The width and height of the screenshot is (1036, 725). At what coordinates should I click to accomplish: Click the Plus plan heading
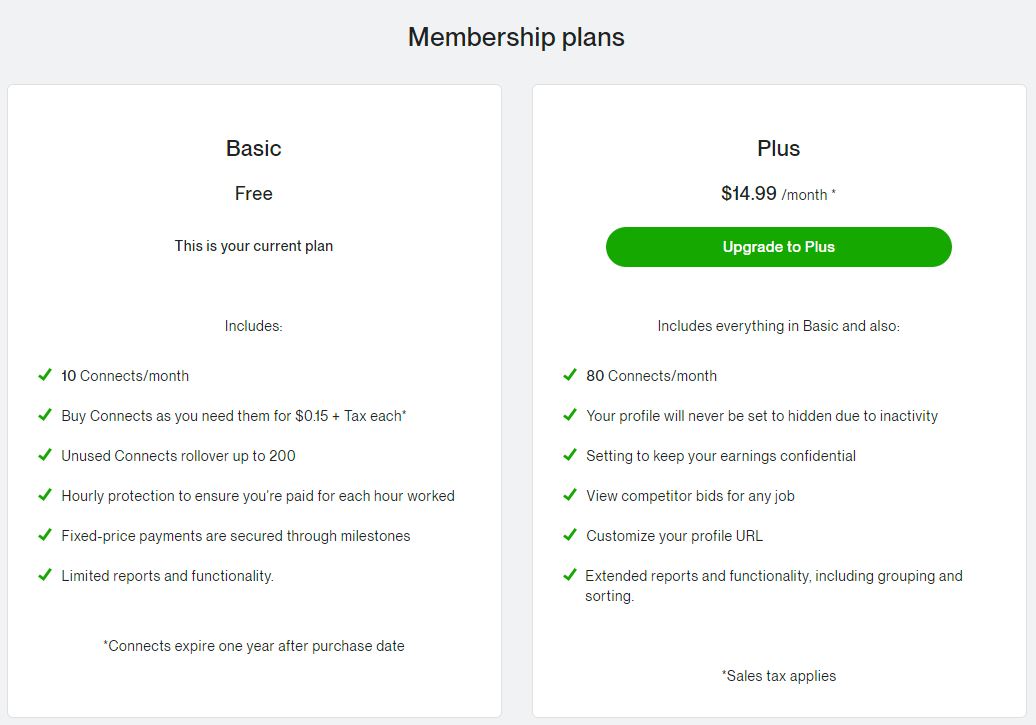778,148
